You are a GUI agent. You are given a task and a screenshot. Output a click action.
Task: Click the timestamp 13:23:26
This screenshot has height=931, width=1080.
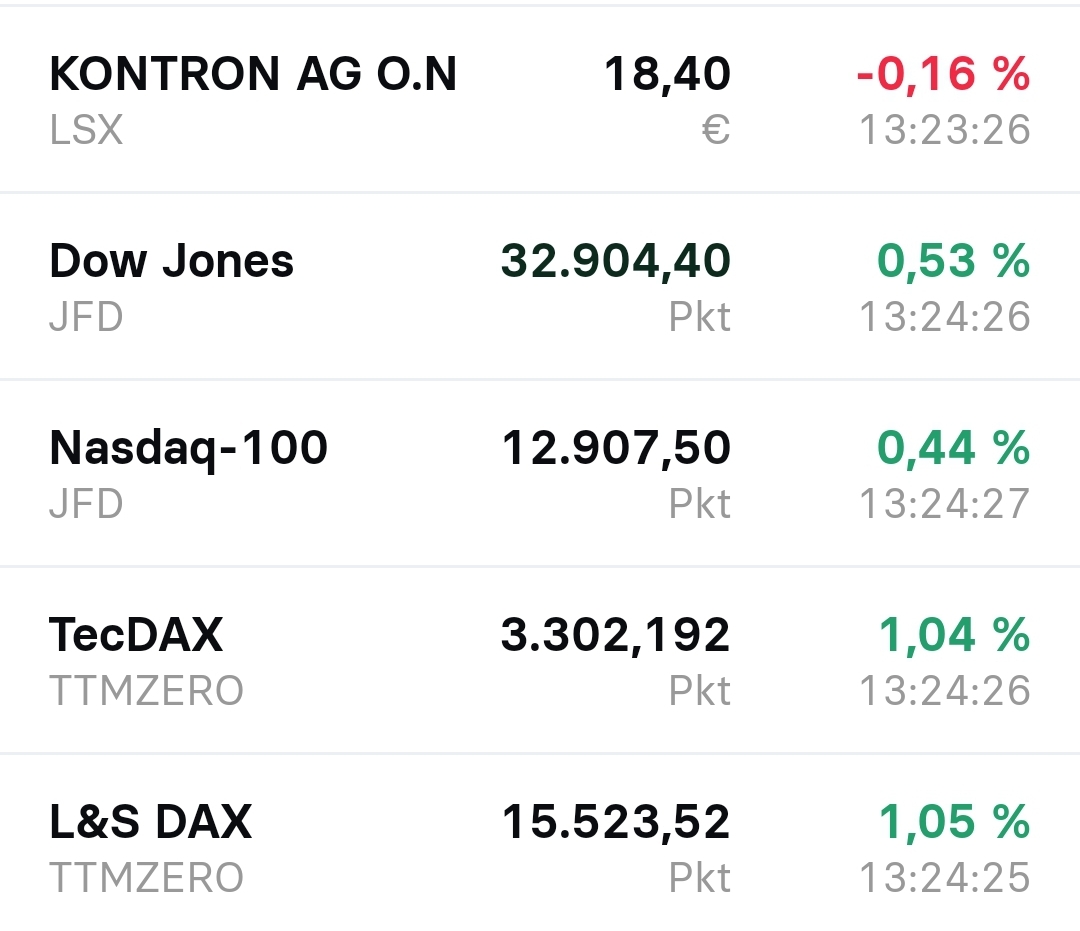945,130
